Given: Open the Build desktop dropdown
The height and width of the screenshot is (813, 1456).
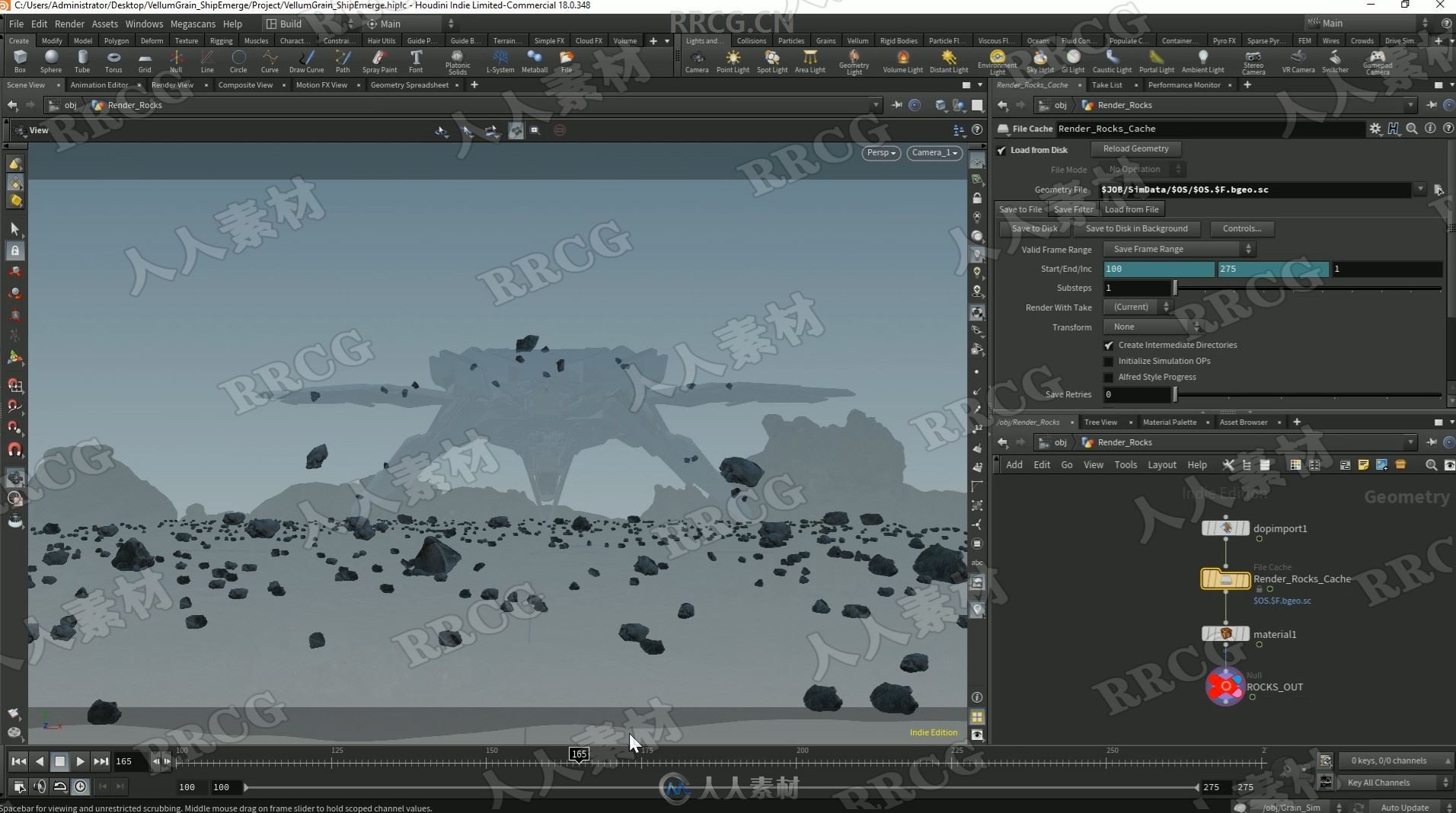Looking at the screenshot, I should 308,24.
